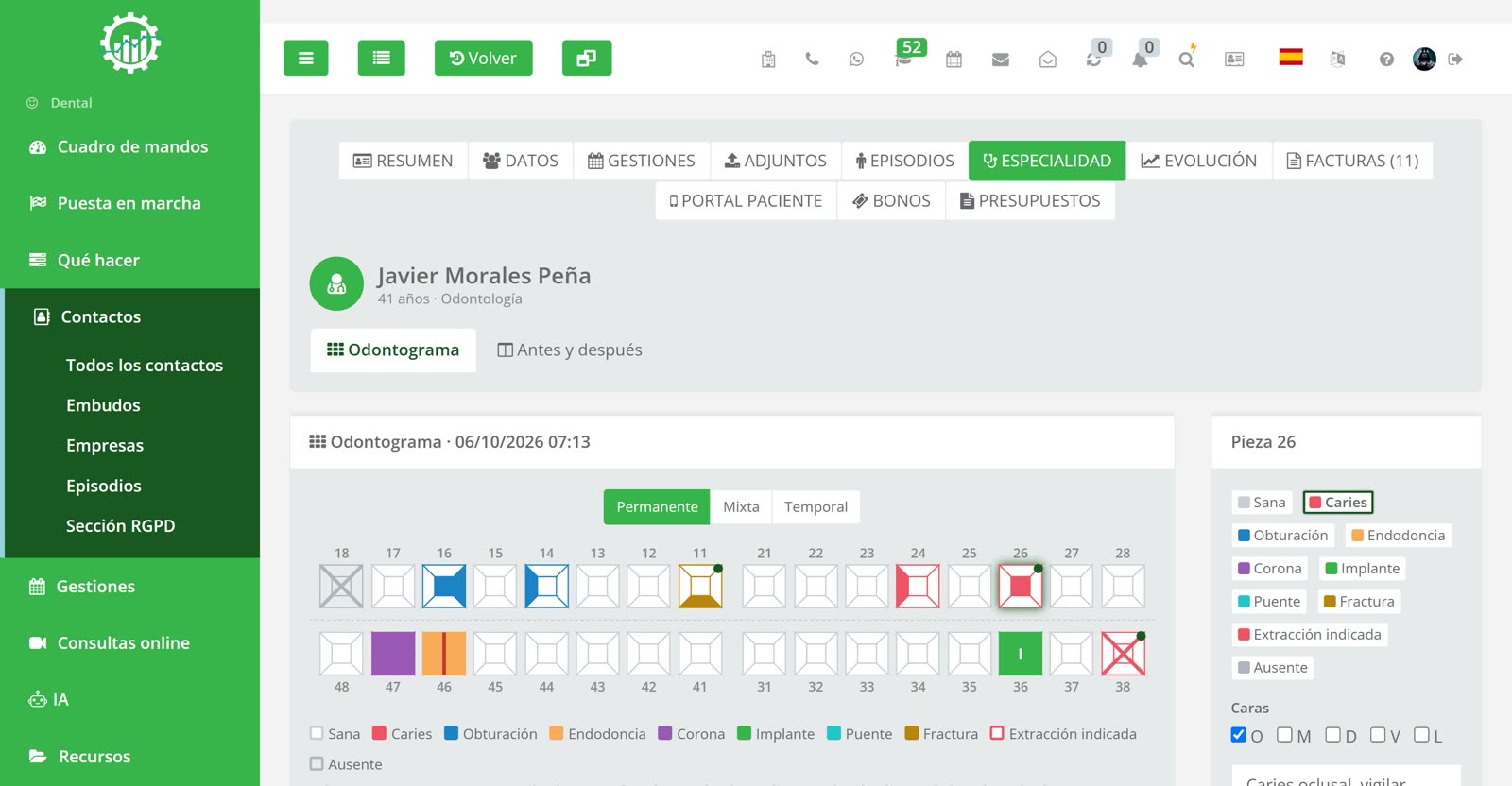Image resolution: width=1512 pixels, height=786 pixels.
Task: Open the help question mark icon
Action: click(1386, 60)
